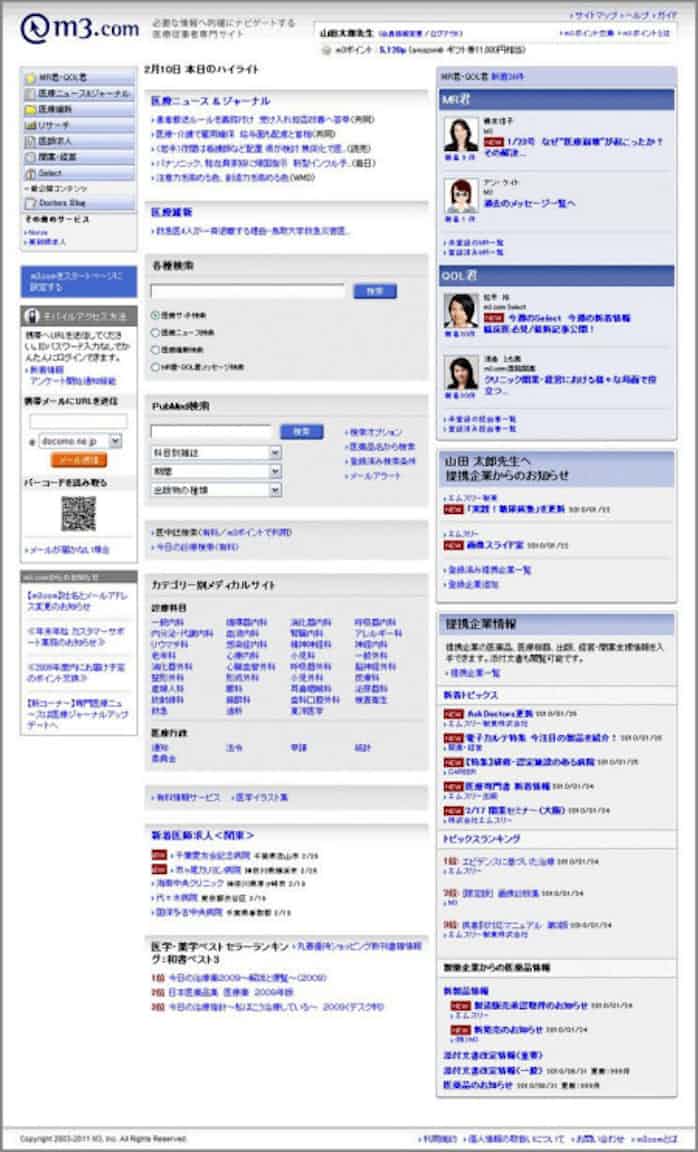Select MR君・QOL君 message search radio option
The width and height of the screenshot is (698, 1152).
155,367
